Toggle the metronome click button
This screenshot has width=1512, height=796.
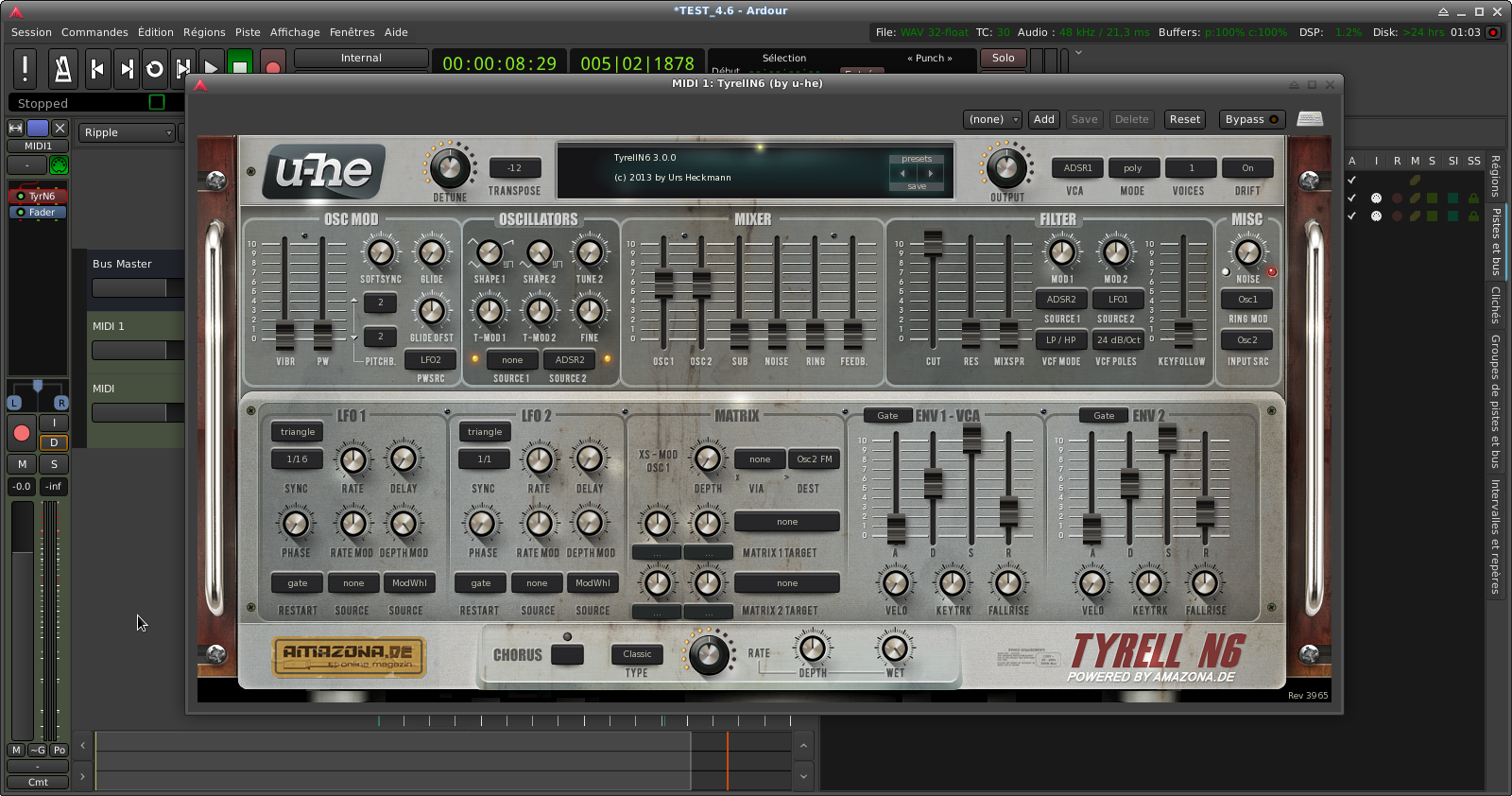pos(62,68)
